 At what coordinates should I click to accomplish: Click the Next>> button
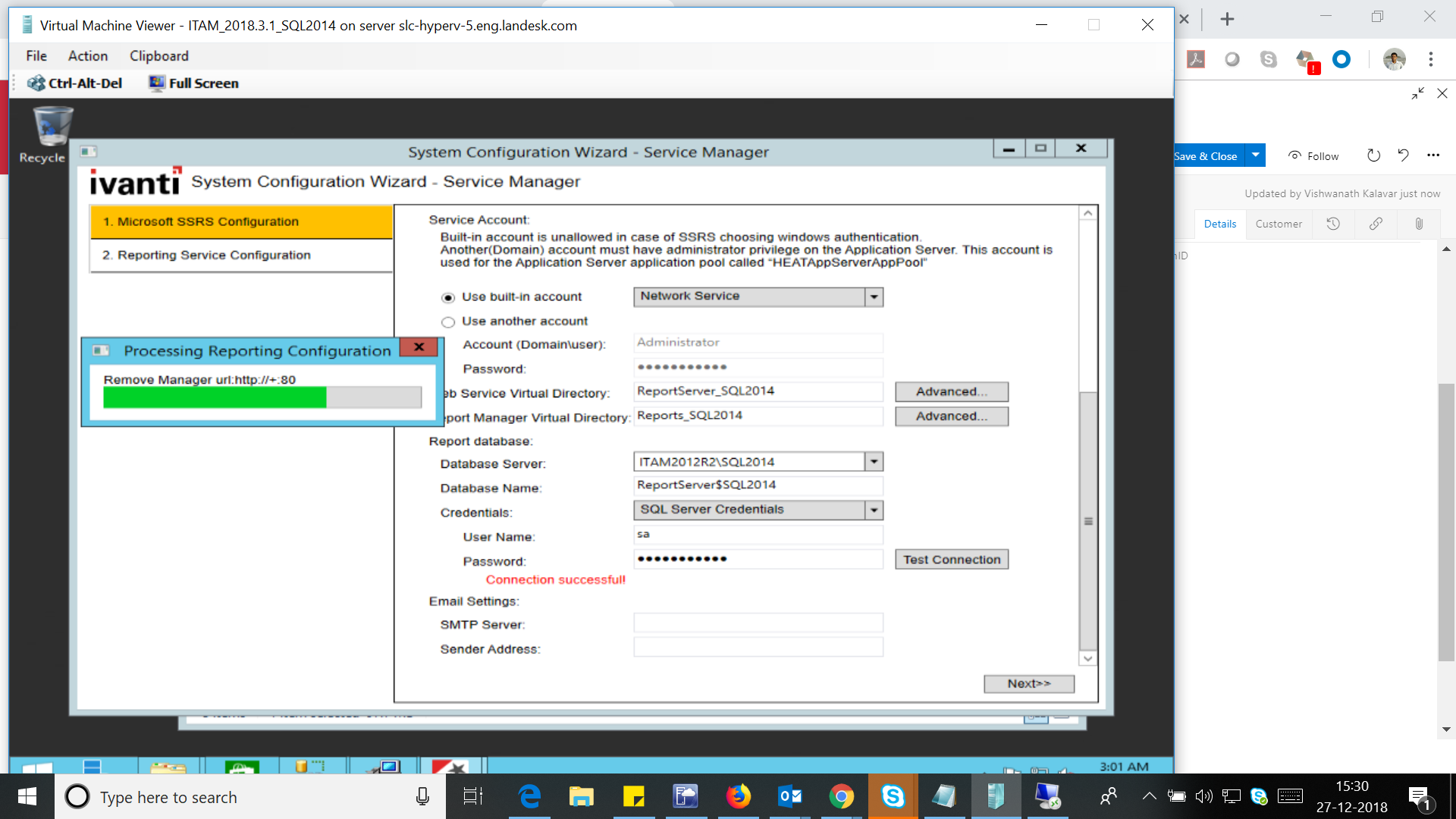tap(1028, 684)
